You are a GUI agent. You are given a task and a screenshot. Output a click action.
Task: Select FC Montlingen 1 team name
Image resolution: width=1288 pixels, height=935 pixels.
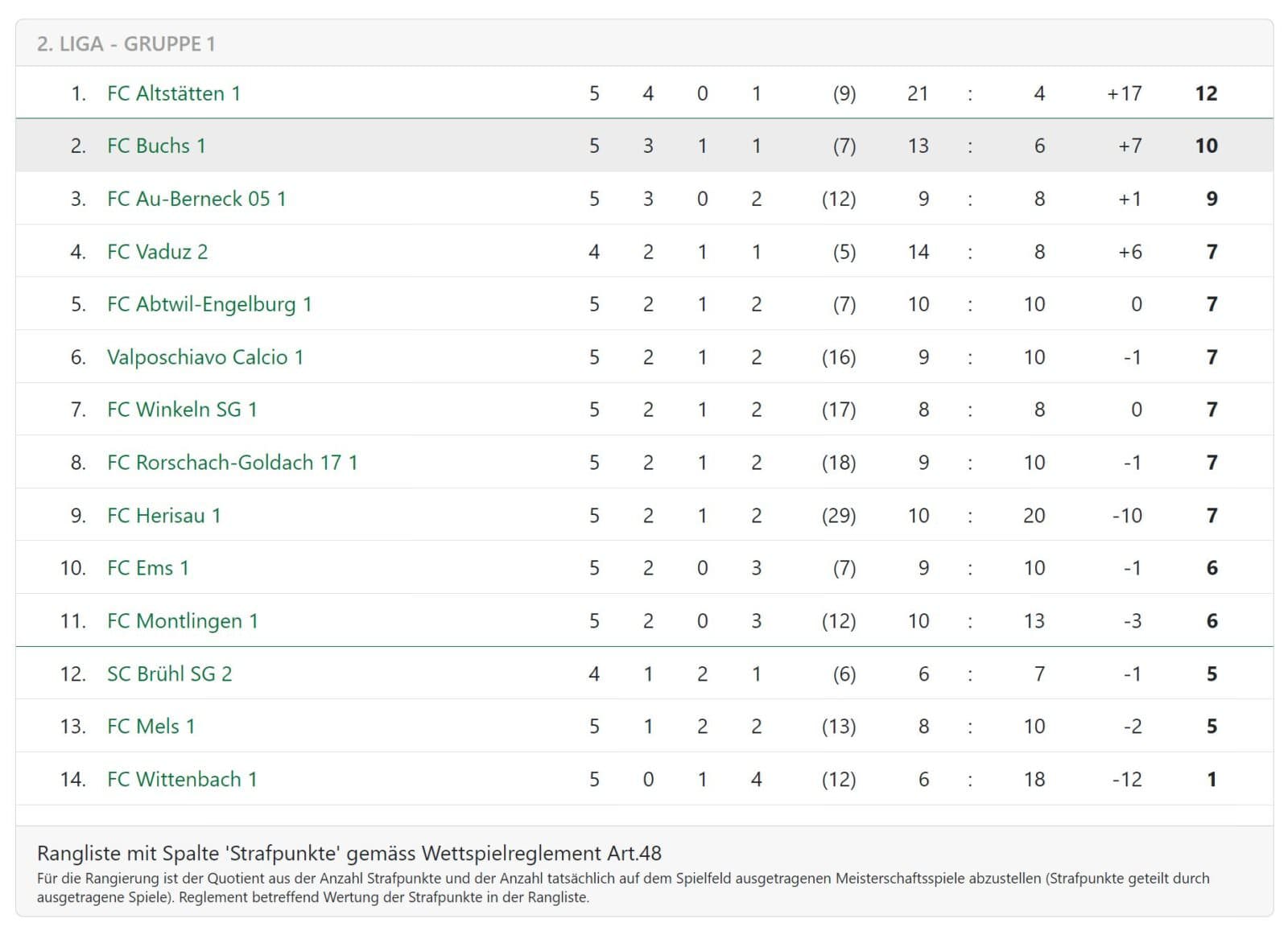click(x=183, y=621)
